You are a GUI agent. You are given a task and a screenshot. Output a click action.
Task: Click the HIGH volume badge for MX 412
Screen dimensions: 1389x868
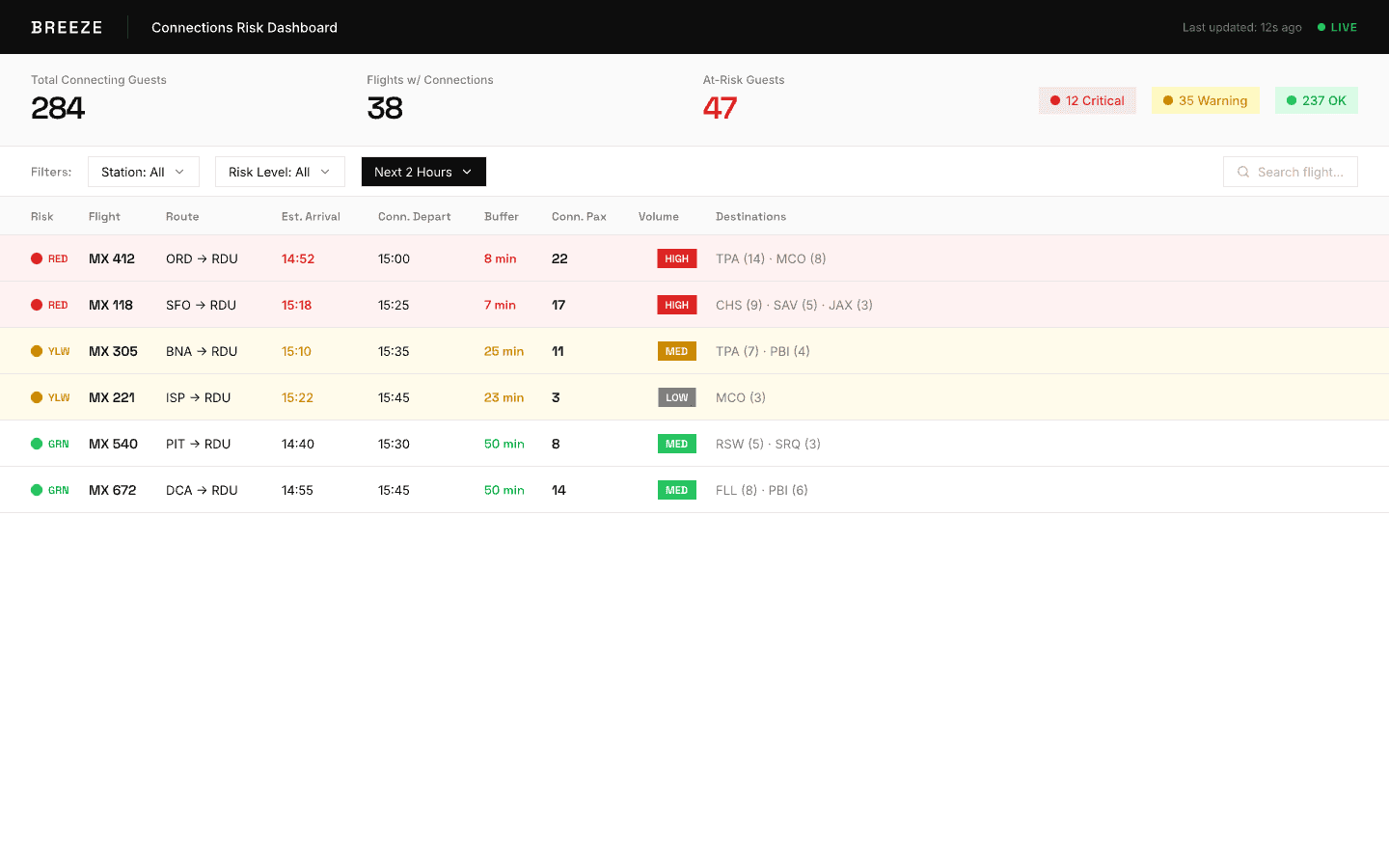coord(677,258)
